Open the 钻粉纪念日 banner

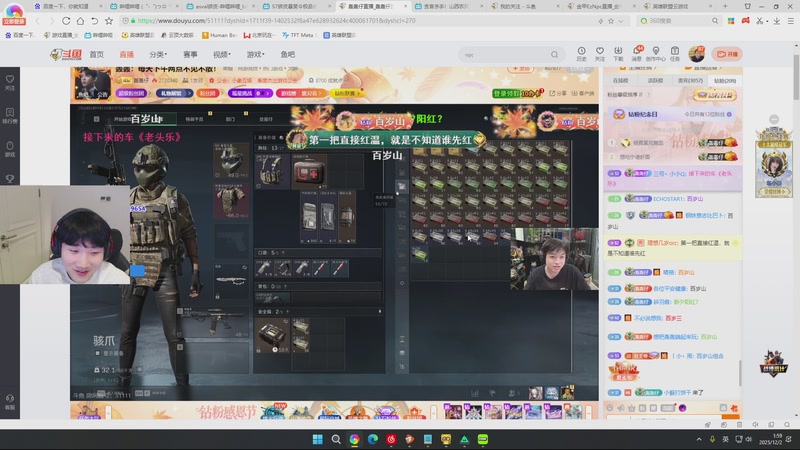[x=672, y=114]
